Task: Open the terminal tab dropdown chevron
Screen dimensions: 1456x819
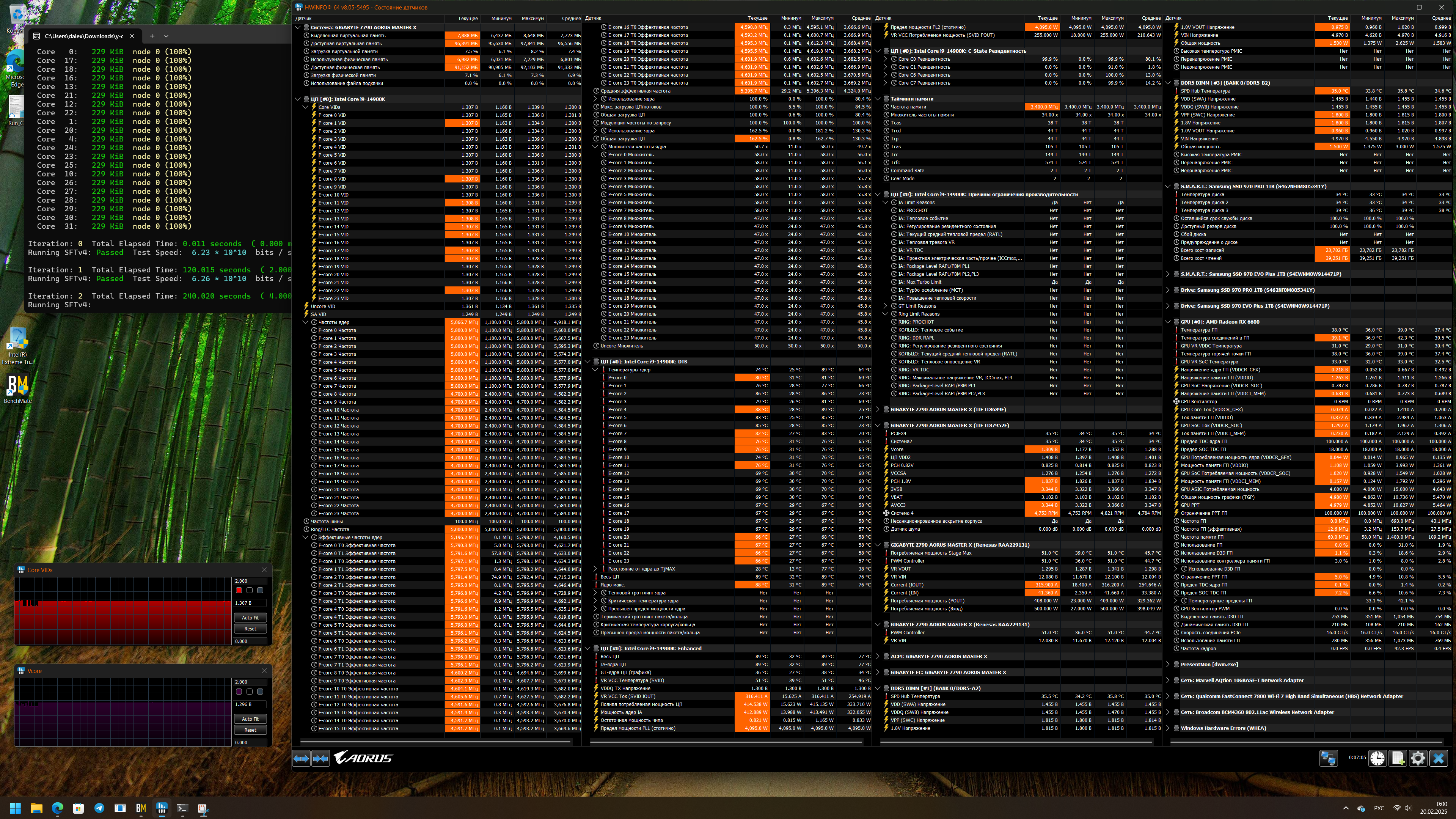Action: point(166,36)
